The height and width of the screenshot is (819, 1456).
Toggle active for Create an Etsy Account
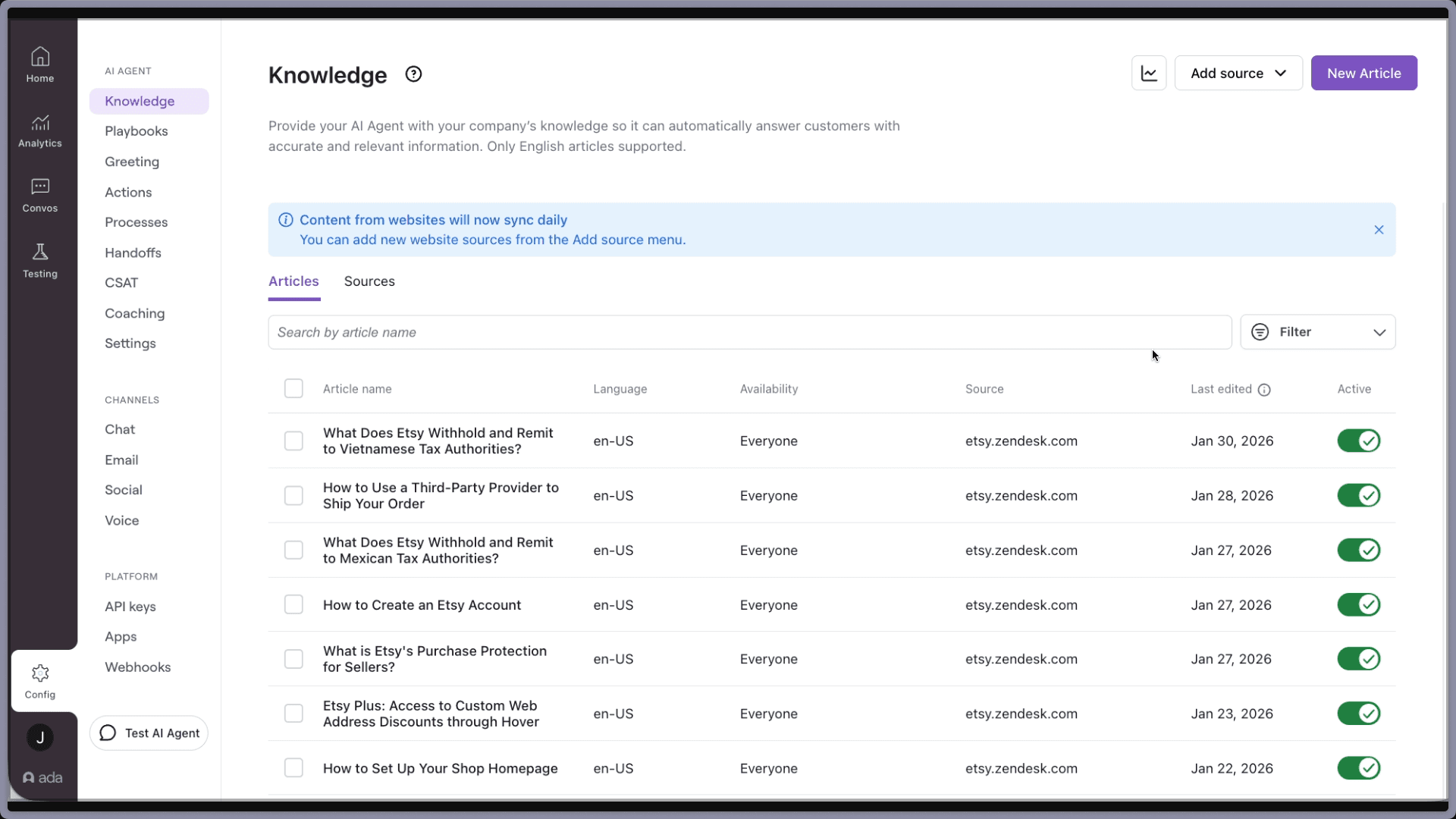coord(1358,604)
